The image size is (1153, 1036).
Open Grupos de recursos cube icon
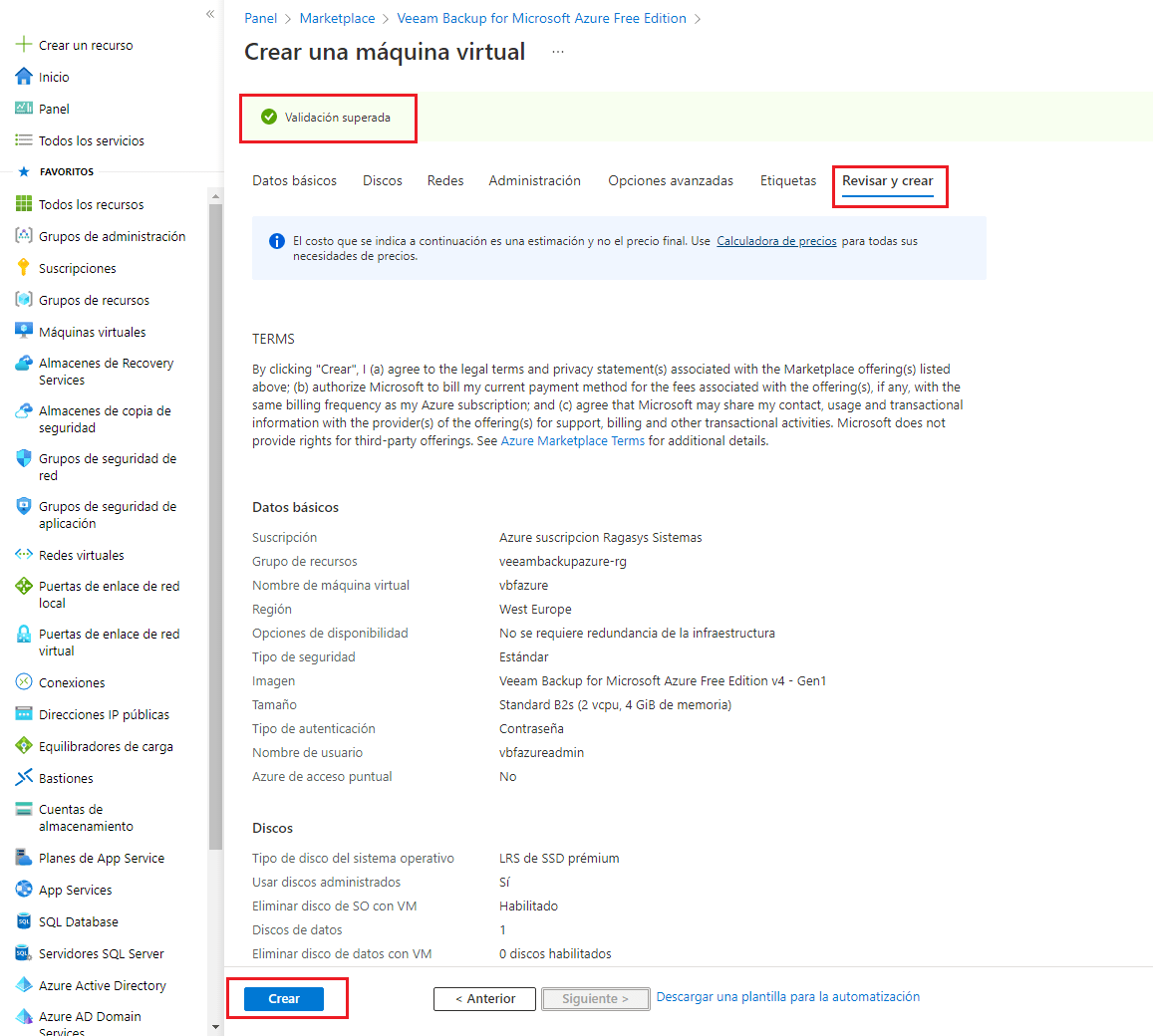[24, 299]
